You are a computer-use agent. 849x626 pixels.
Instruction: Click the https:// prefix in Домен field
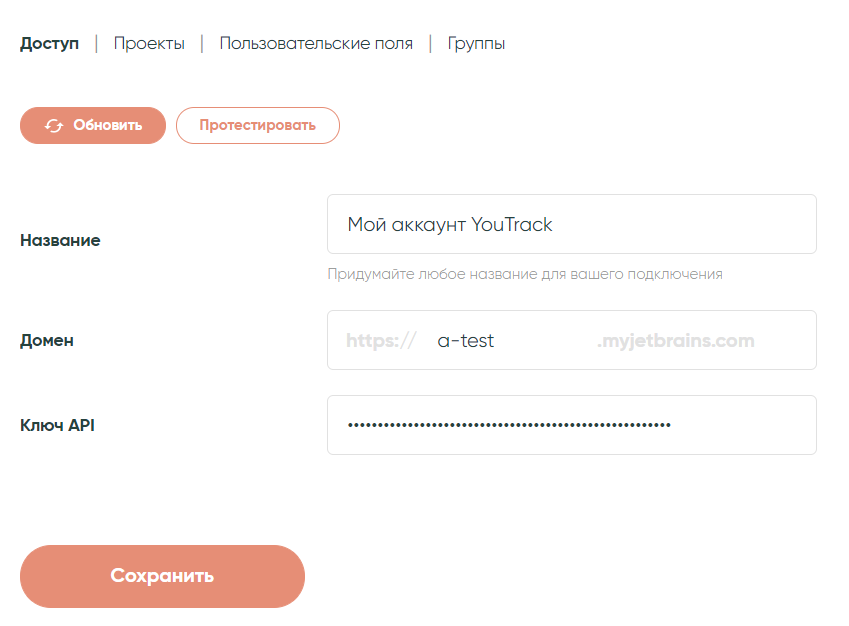point(380,341)
